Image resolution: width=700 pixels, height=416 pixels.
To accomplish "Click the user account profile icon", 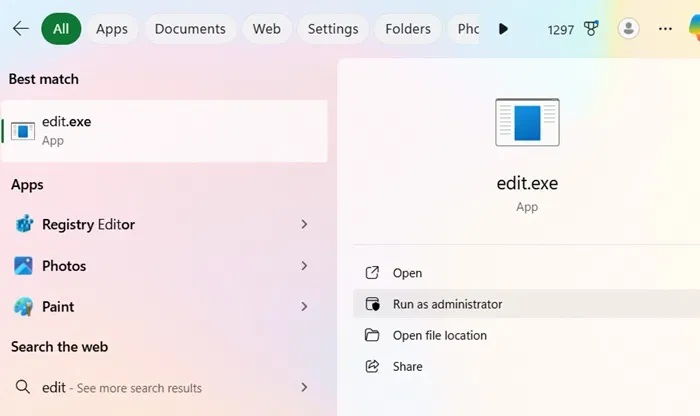I will tap(628, 29).
